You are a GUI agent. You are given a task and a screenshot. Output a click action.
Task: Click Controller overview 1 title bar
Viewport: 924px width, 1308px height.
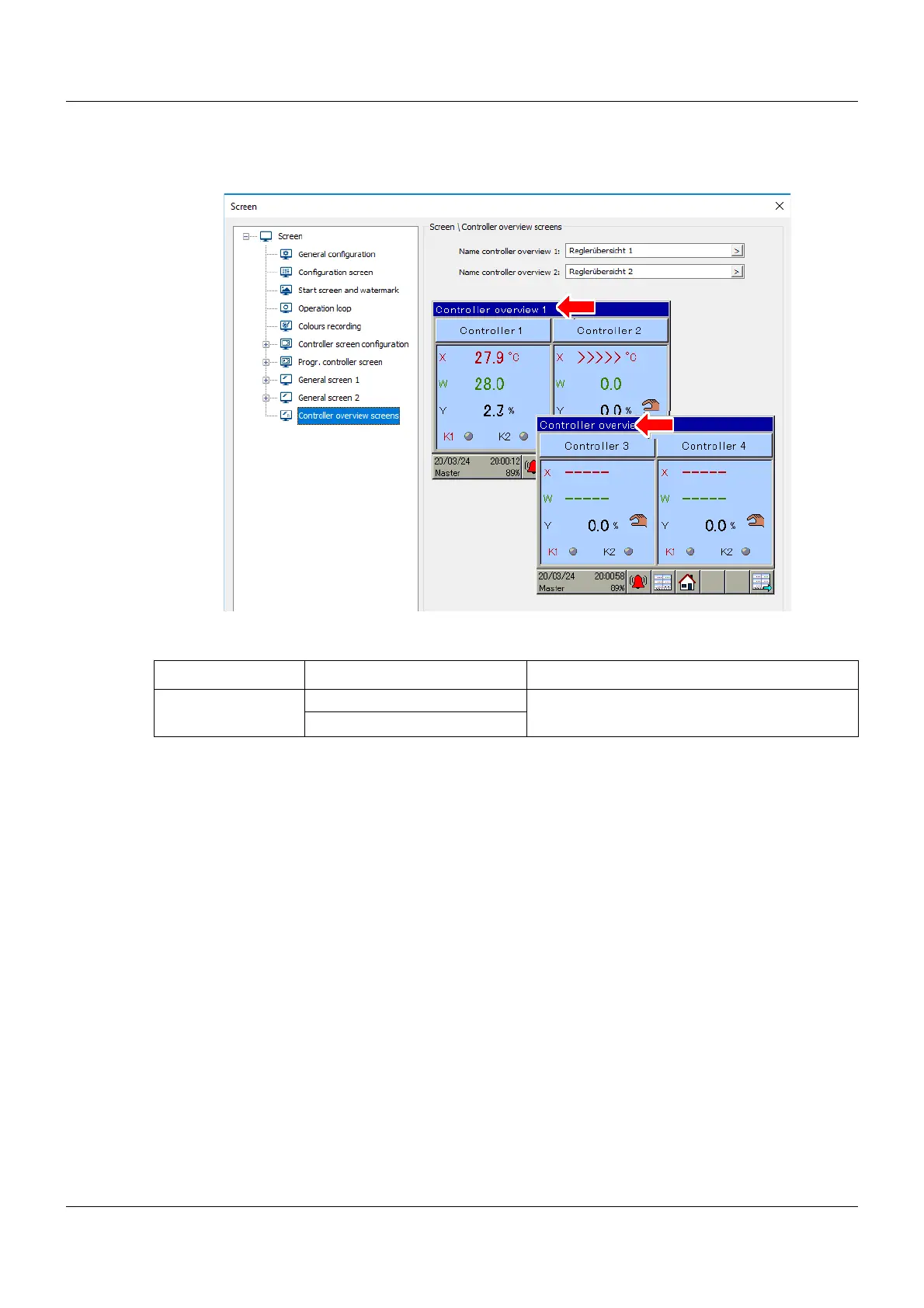pos(551,309)
